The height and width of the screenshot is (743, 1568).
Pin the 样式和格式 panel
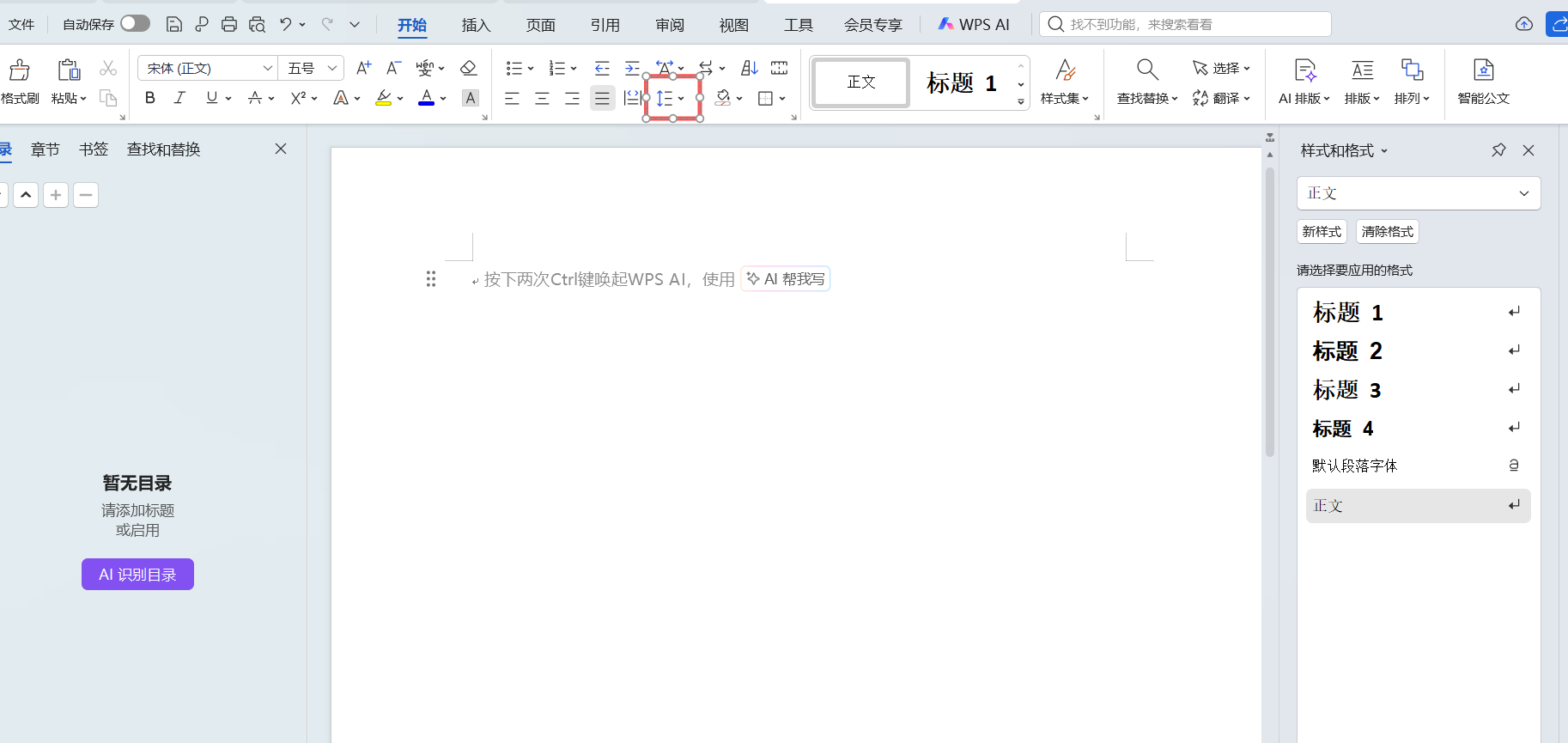click(x=1498, y=150)
